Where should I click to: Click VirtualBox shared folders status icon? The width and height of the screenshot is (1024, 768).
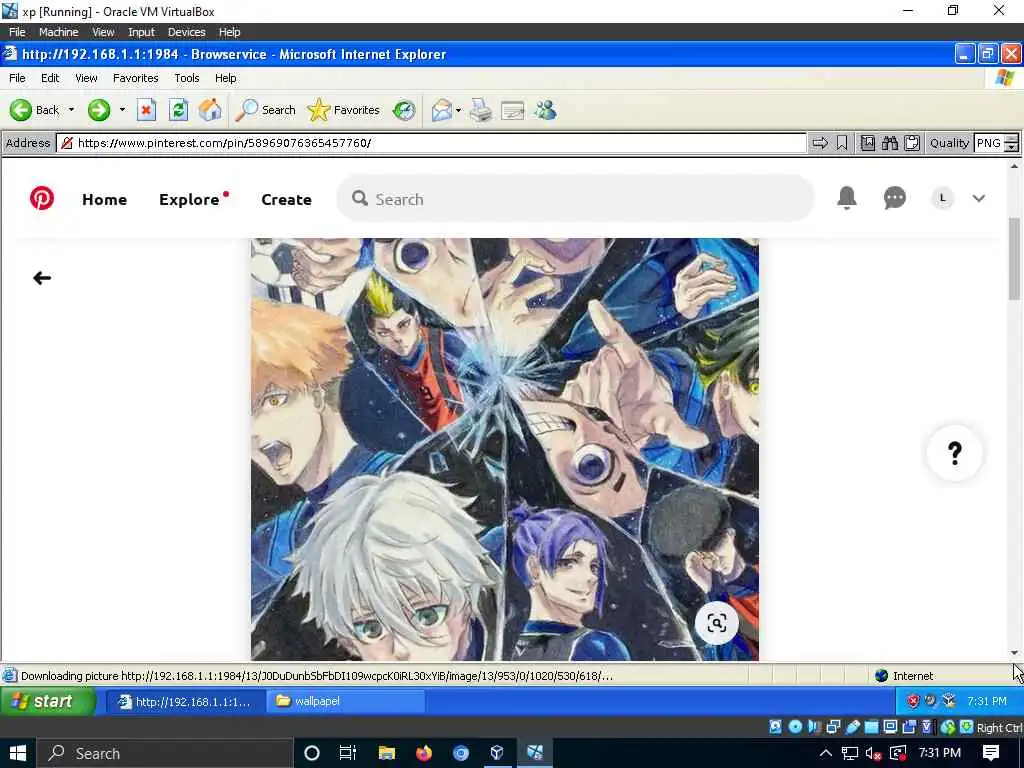pos(871,727)
